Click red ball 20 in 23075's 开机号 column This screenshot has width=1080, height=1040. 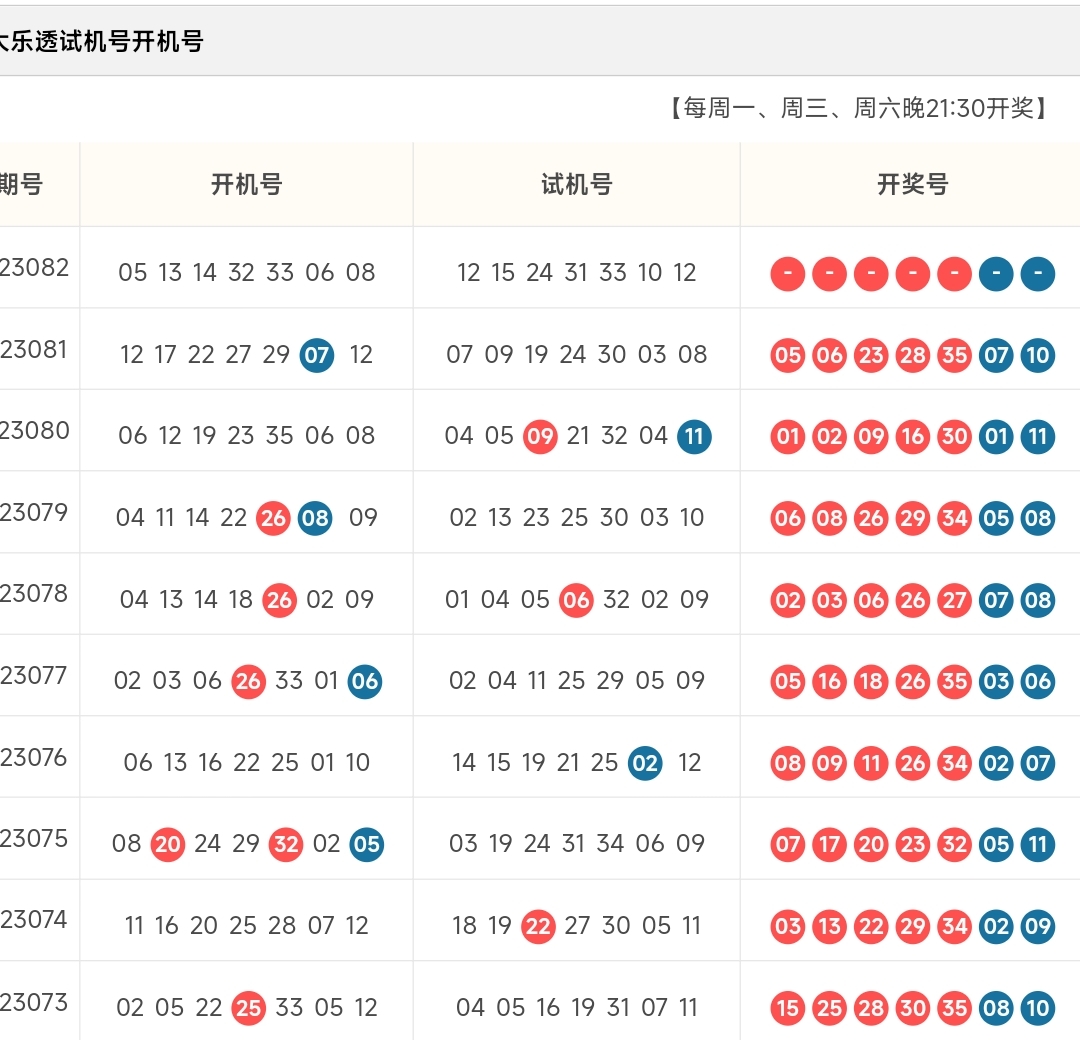click(x=168, y=844)
